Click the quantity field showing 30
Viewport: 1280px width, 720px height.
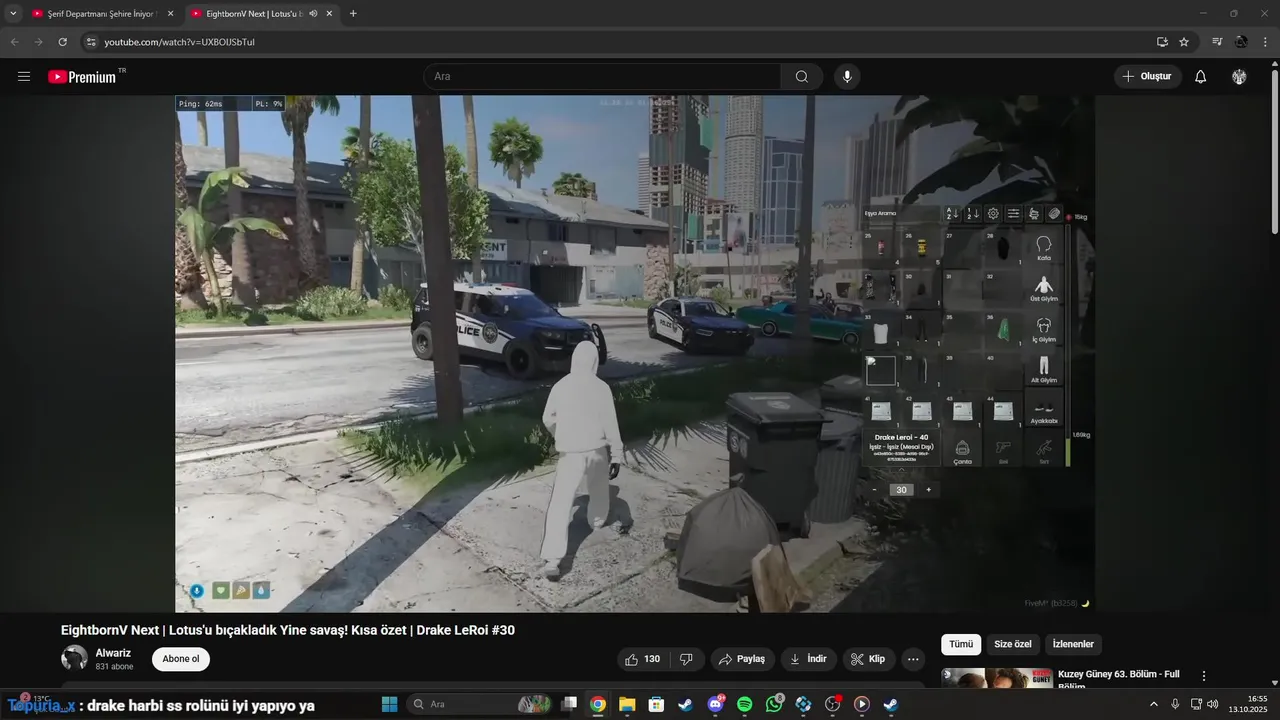[901, 490]
